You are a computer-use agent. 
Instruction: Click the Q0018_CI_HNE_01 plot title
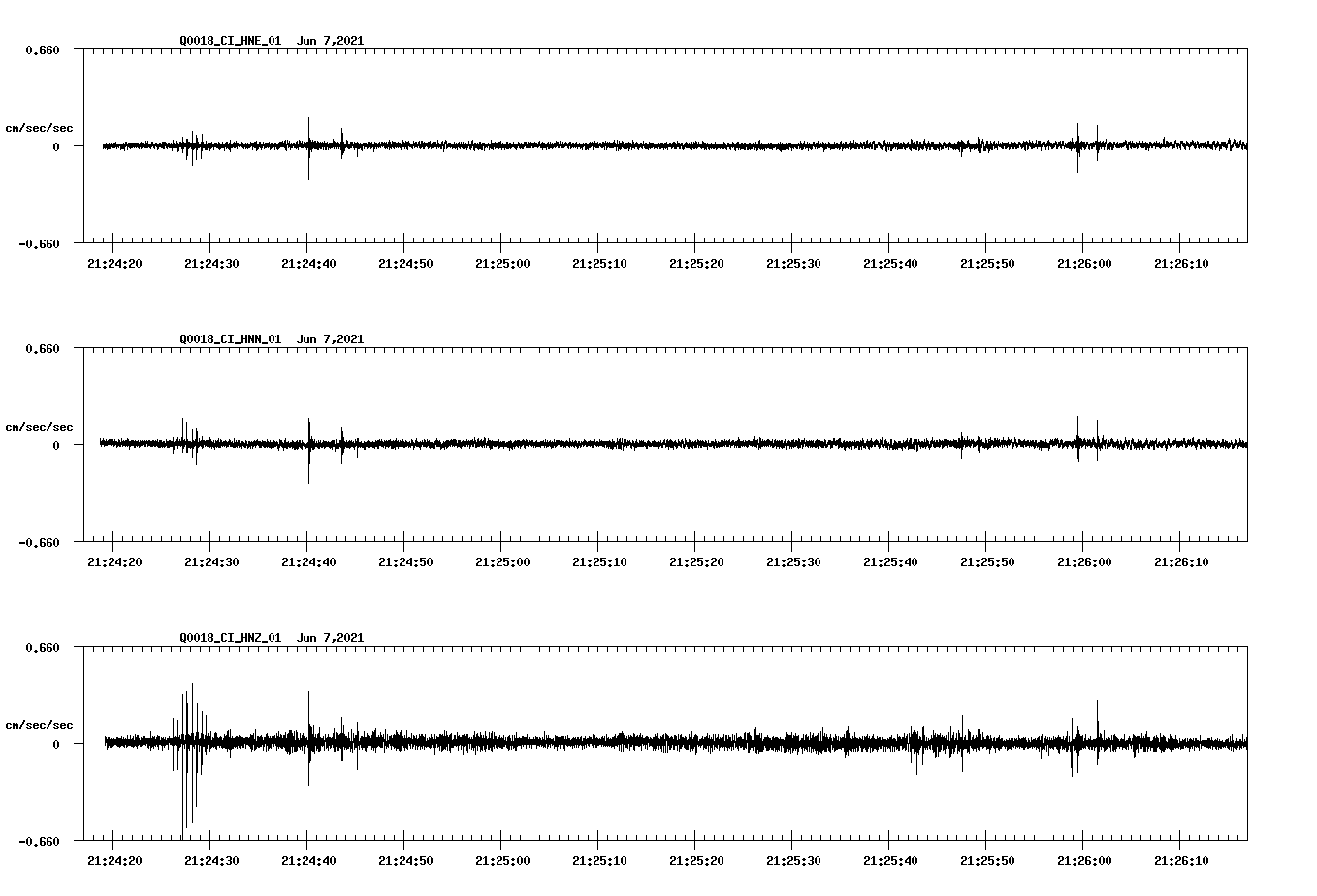231,41
